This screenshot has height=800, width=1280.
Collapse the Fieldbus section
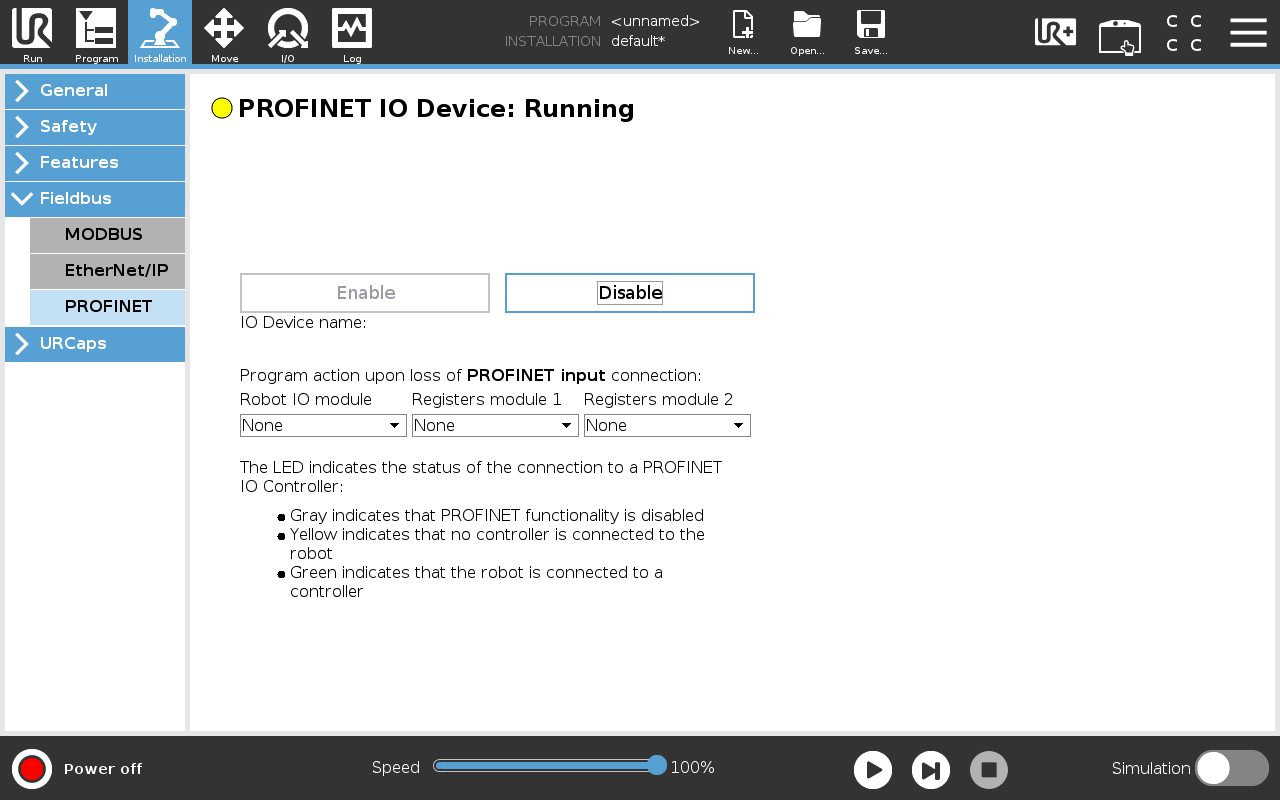tap(95, 199)
